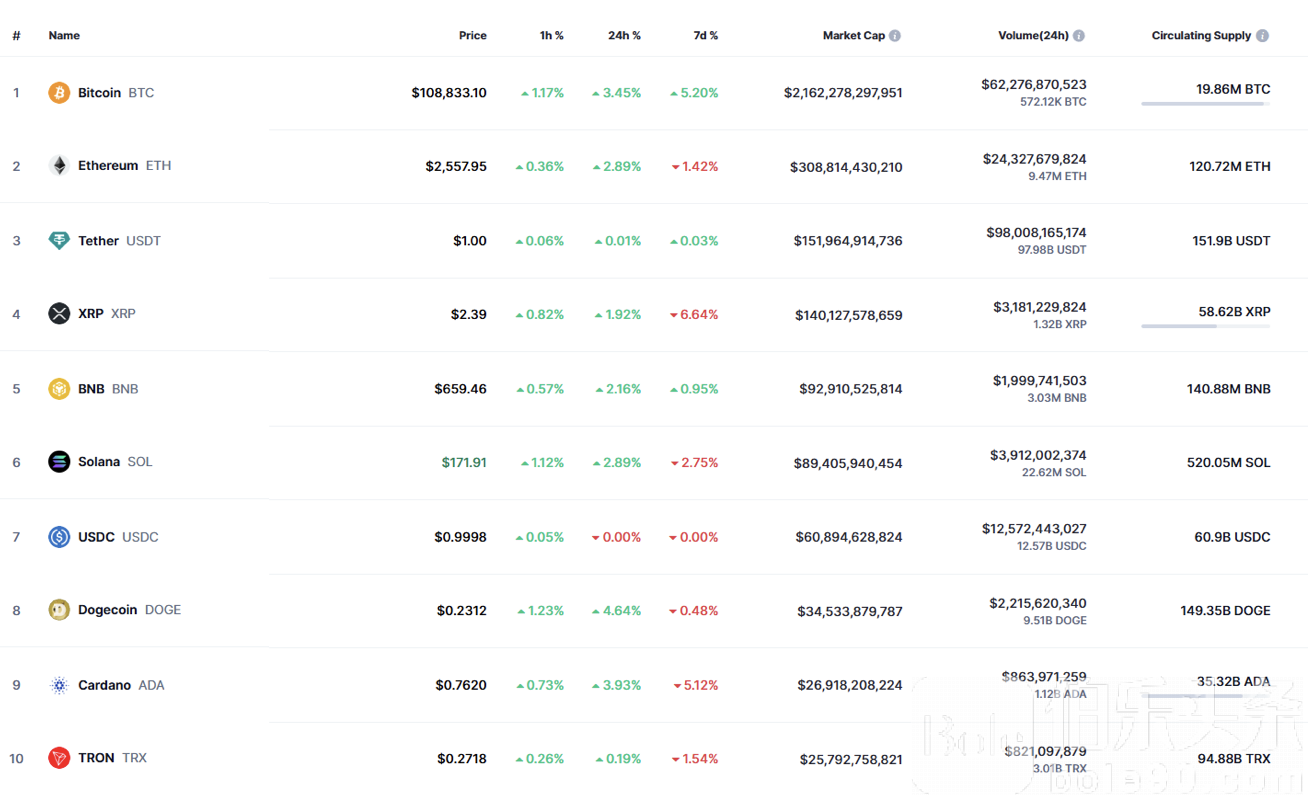Open the Ethereum ETH page link
This screenshot has height=800, width=1308.
pos(125,166)
